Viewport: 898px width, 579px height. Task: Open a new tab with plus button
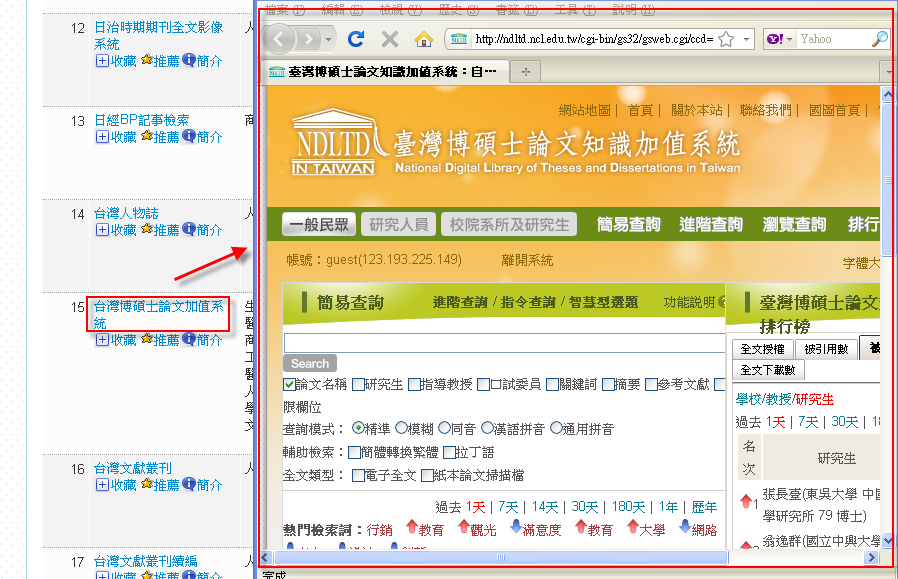pos(526,72)
